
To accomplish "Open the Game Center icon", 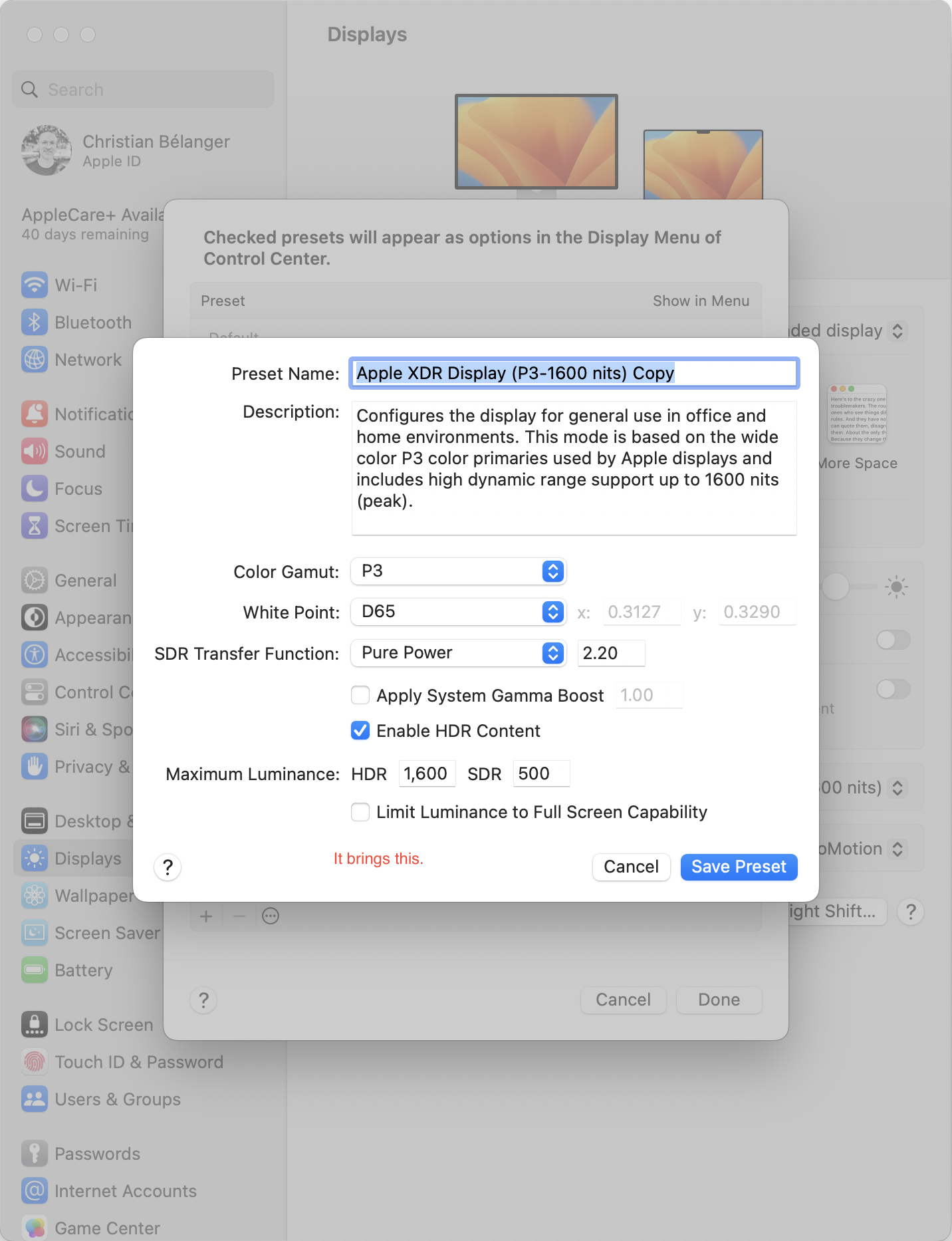I will tap(35, 1228).
